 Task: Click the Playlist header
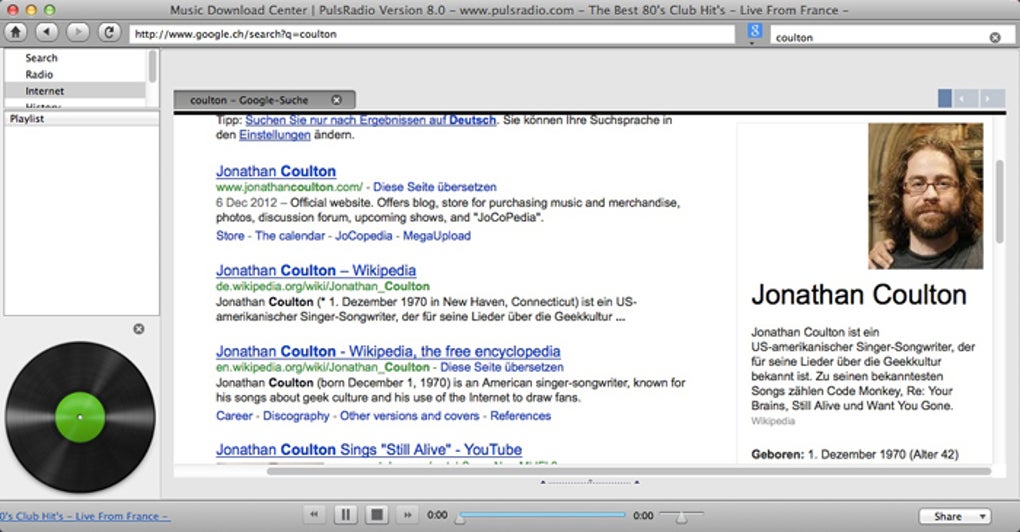[81, 119]
